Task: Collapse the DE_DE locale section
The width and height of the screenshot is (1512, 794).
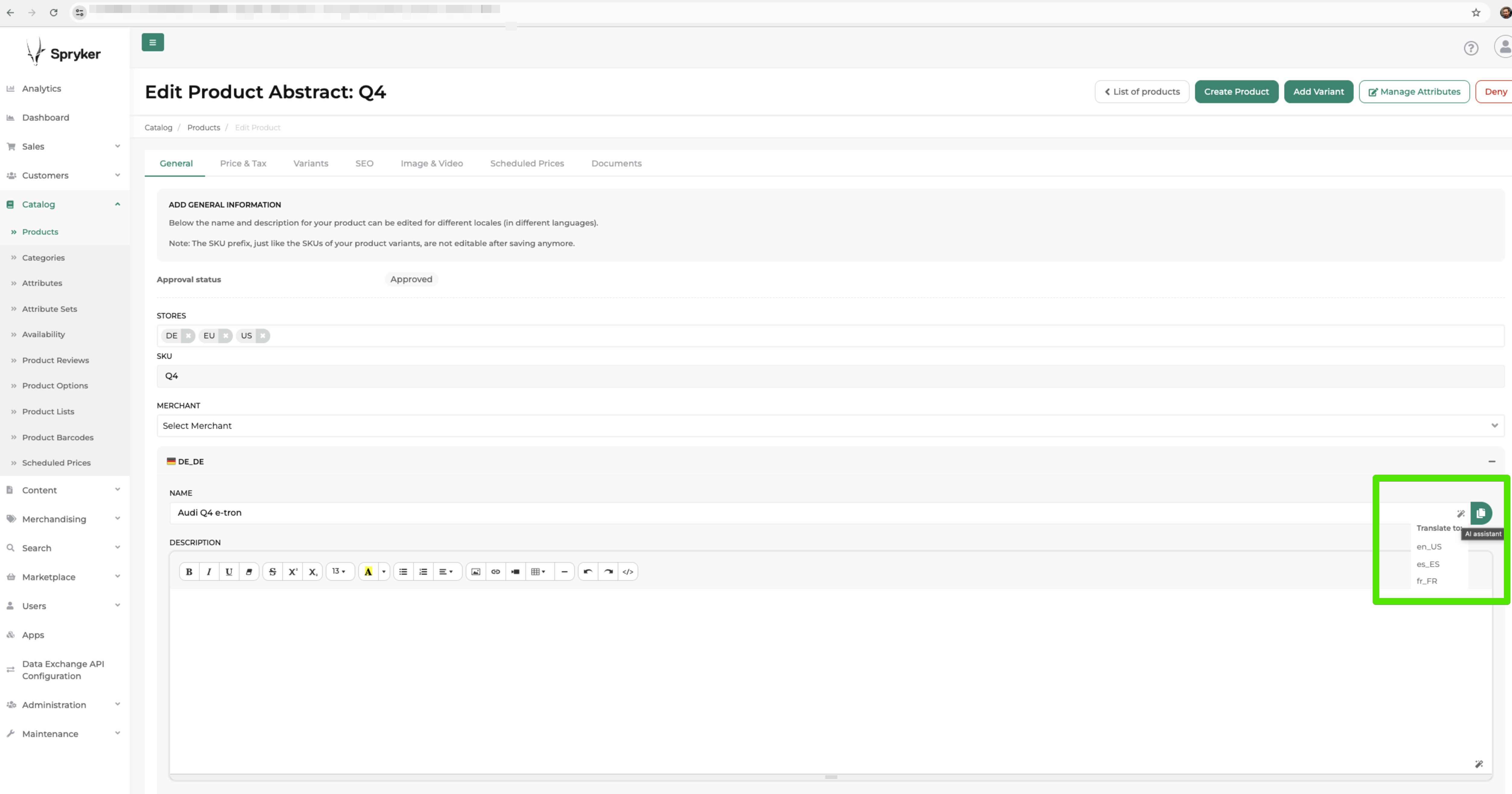Action: [1491, 461]
